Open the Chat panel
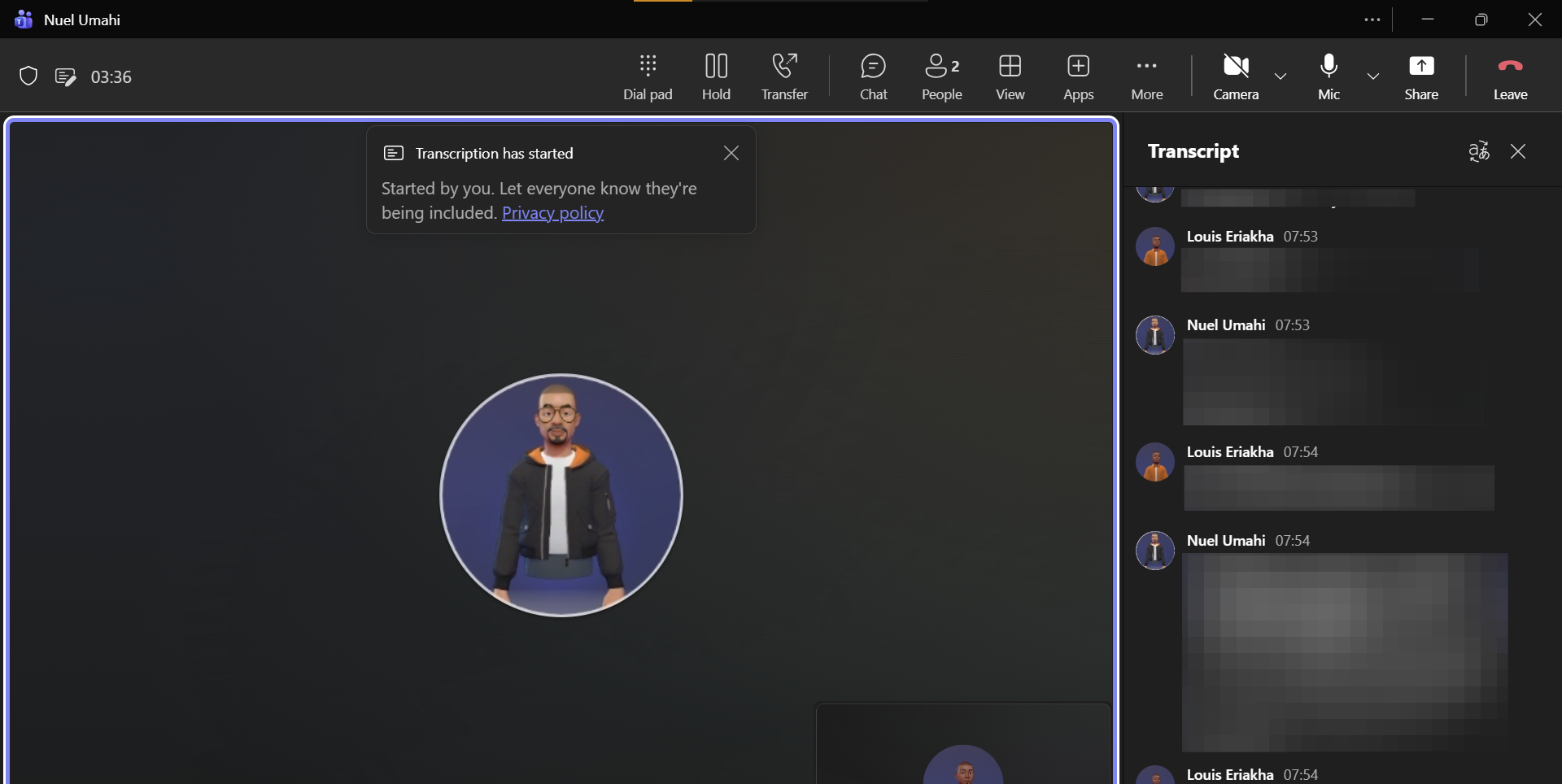 [x=873, y=76]
